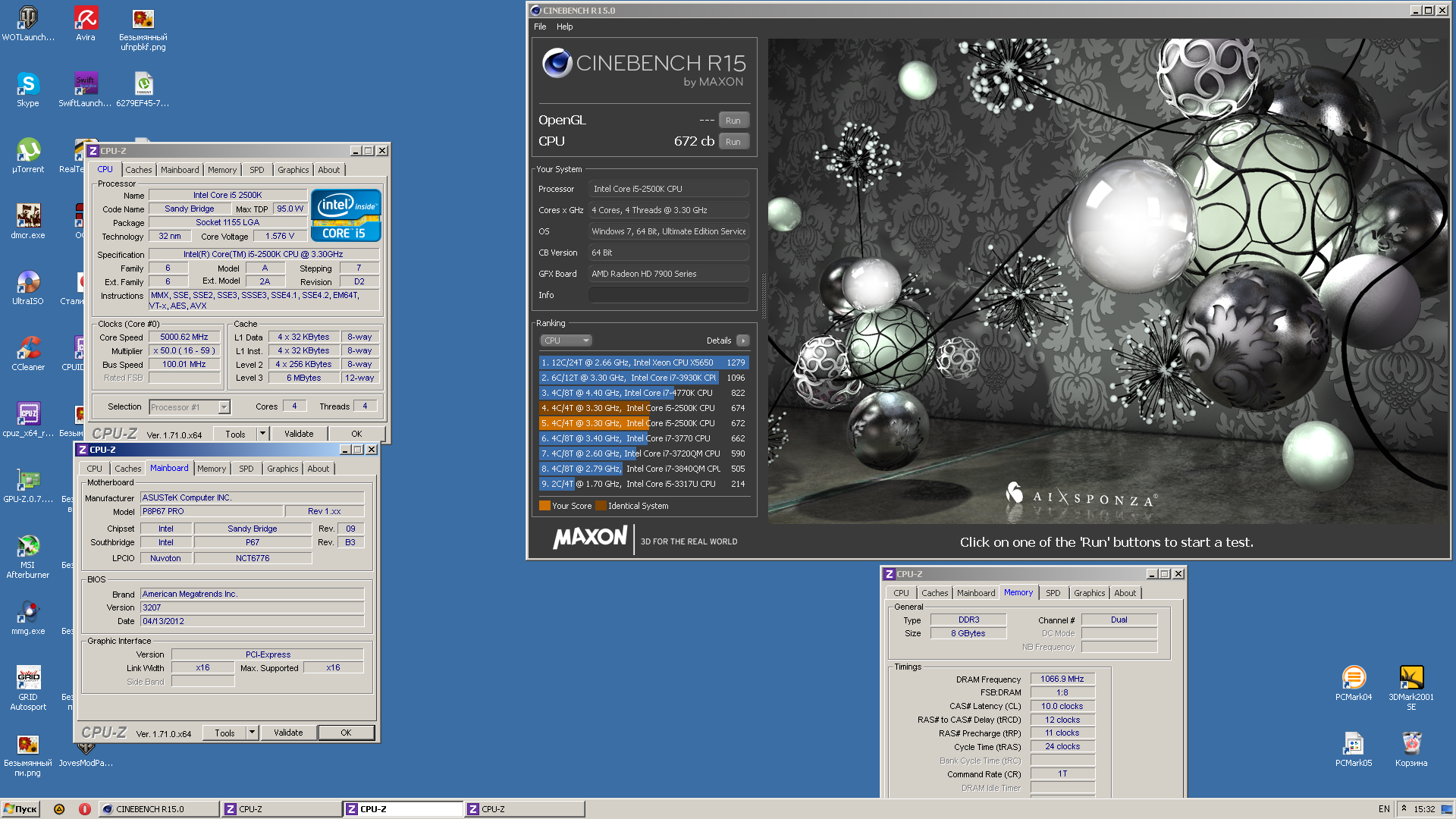Open the UltraISO desktop icon
Image resolution: width=1456 pixels, height=819 pixels.
(28, 287)
